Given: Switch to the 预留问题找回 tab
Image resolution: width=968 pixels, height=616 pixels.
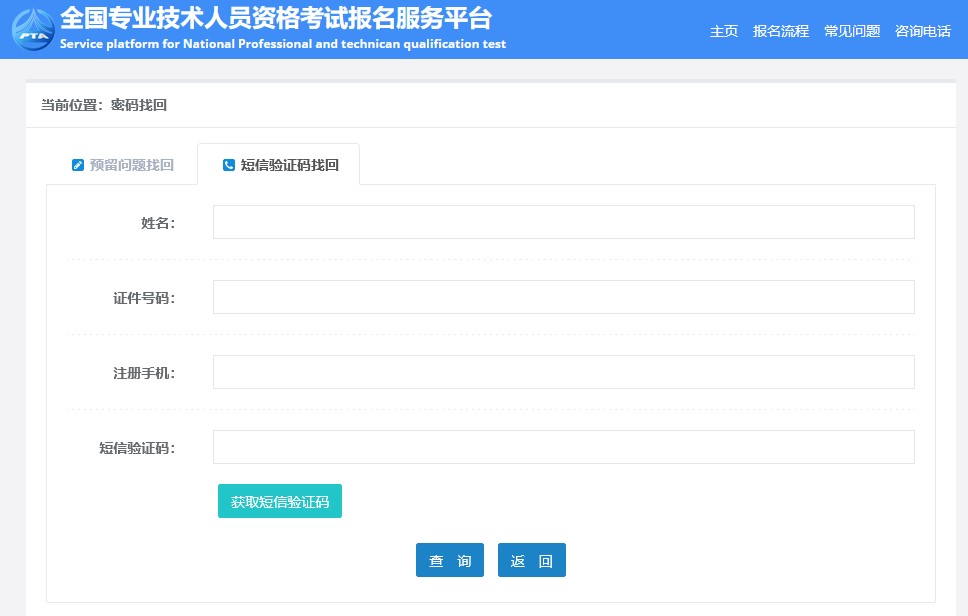Looking at the screenshot, I should coord(131,165).
